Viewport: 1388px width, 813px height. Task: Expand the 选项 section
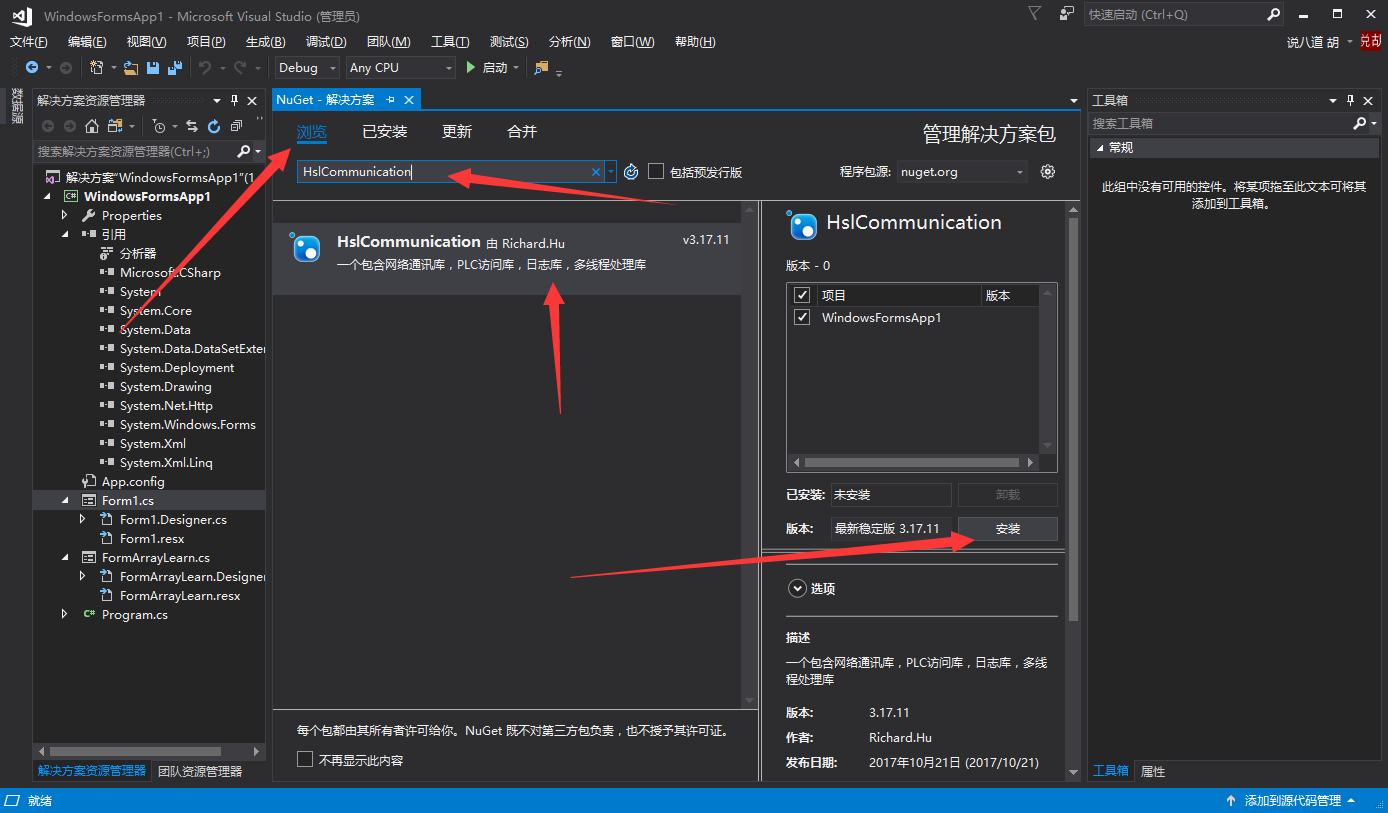[797, 589]
